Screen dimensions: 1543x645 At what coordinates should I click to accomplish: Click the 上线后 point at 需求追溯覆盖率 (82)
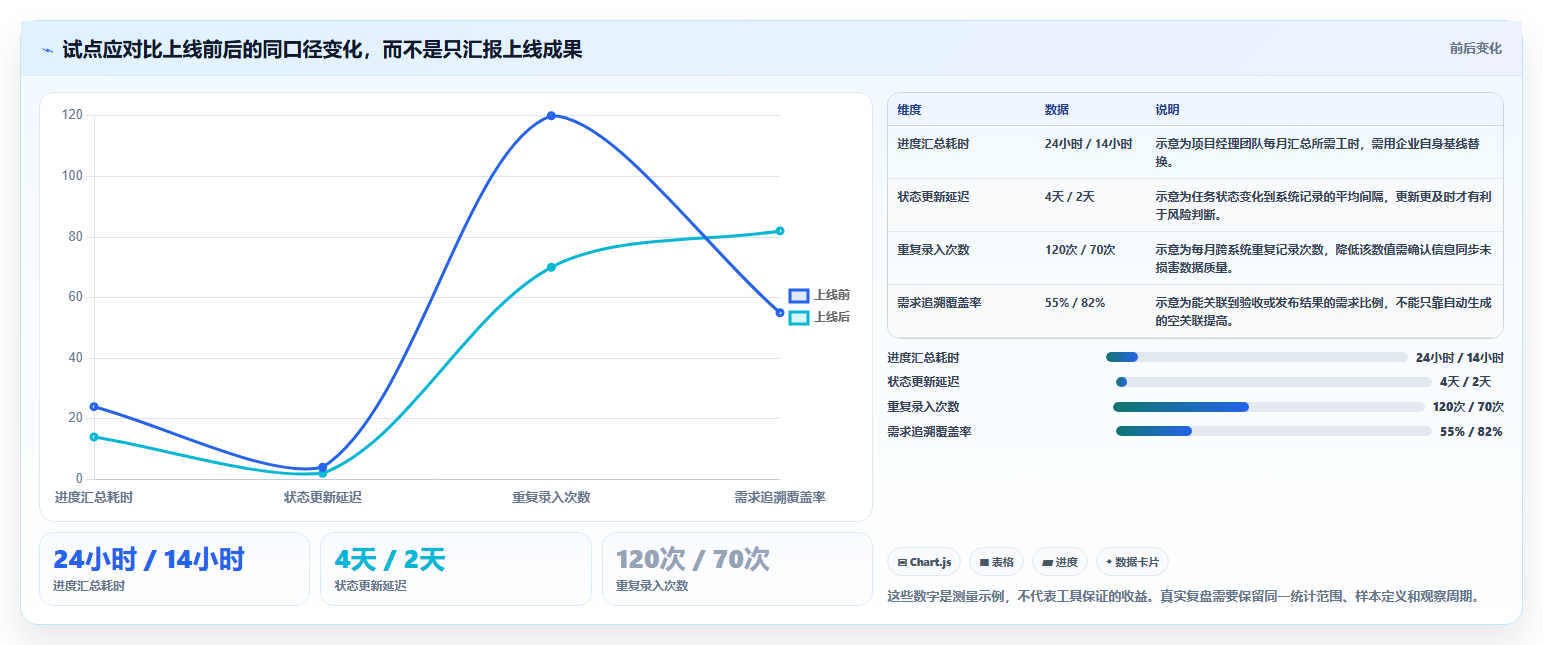click(780, 231)
